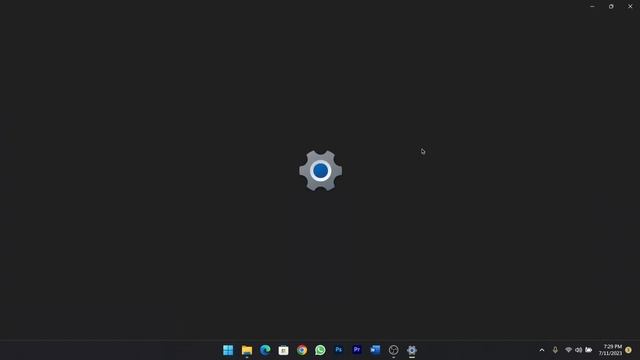Open the clock and date flyout
The width and height of the screenshot is (640, 360).
tap(610, 350)
